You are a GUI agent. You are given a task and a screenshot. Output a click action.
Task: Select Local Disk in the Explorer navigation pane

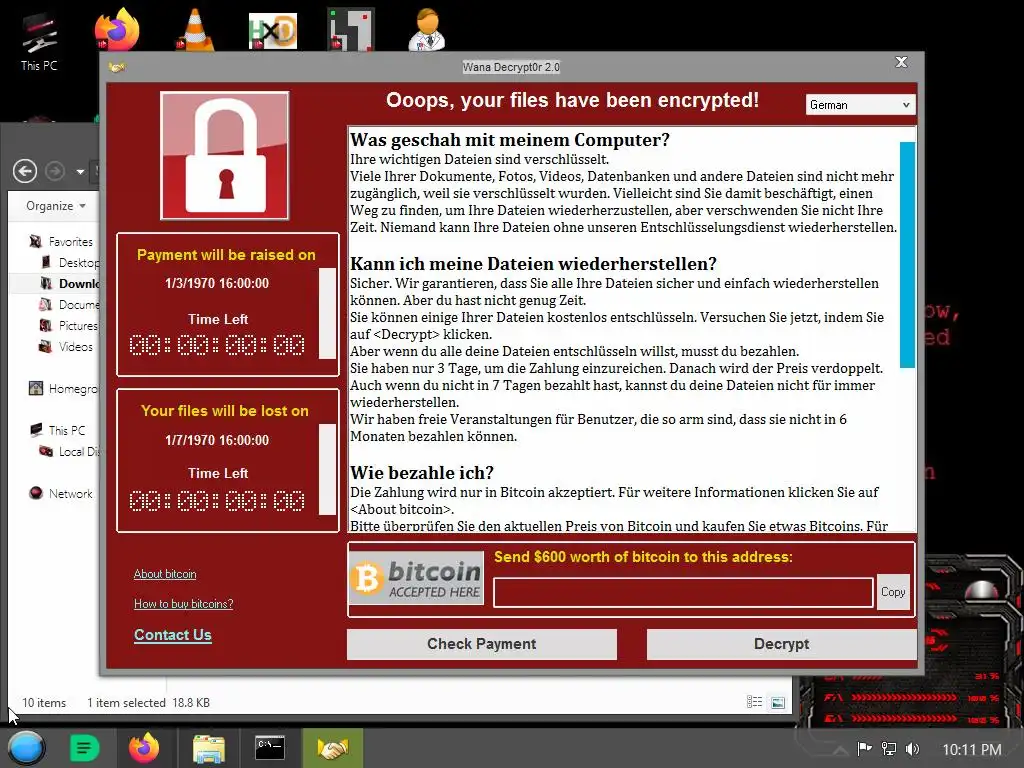click(x=69, y=451)
